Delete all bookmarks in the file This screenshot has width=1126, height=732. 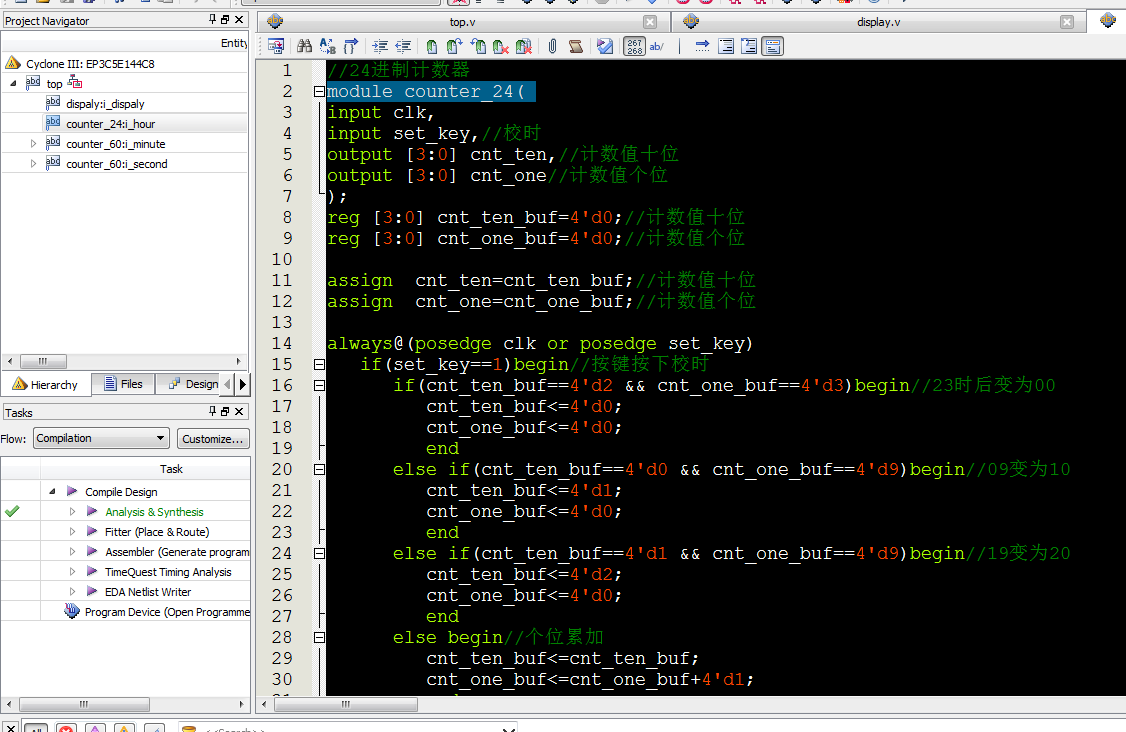pyautogui.click(x=524, y=47)
